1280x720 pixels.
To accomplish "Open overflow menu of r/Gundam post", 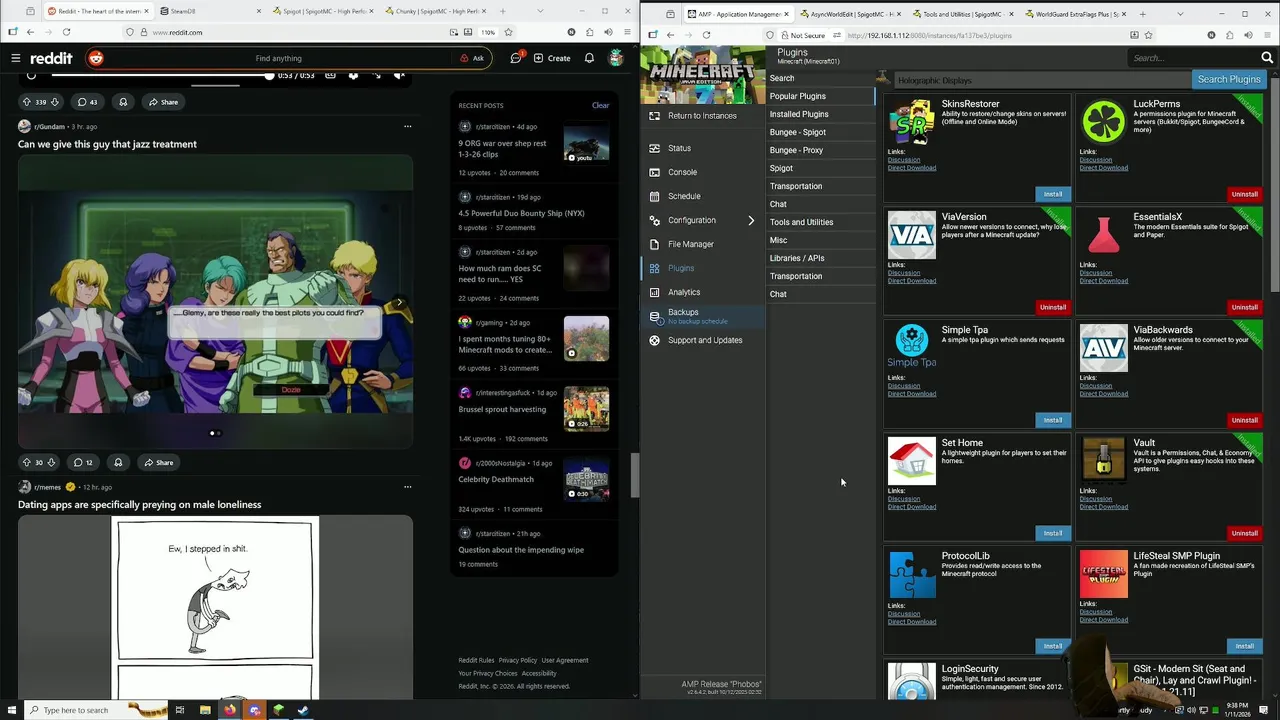I will (407, 127).
